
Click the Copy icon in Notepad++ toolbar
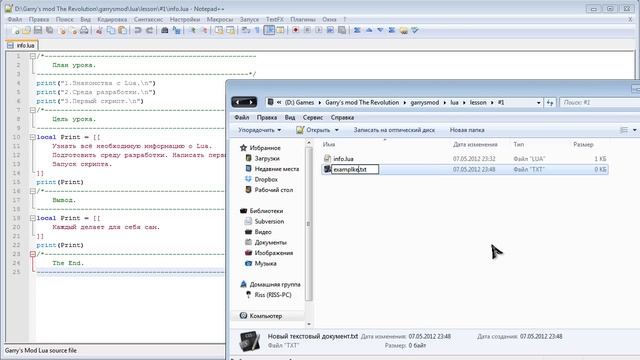111,30
